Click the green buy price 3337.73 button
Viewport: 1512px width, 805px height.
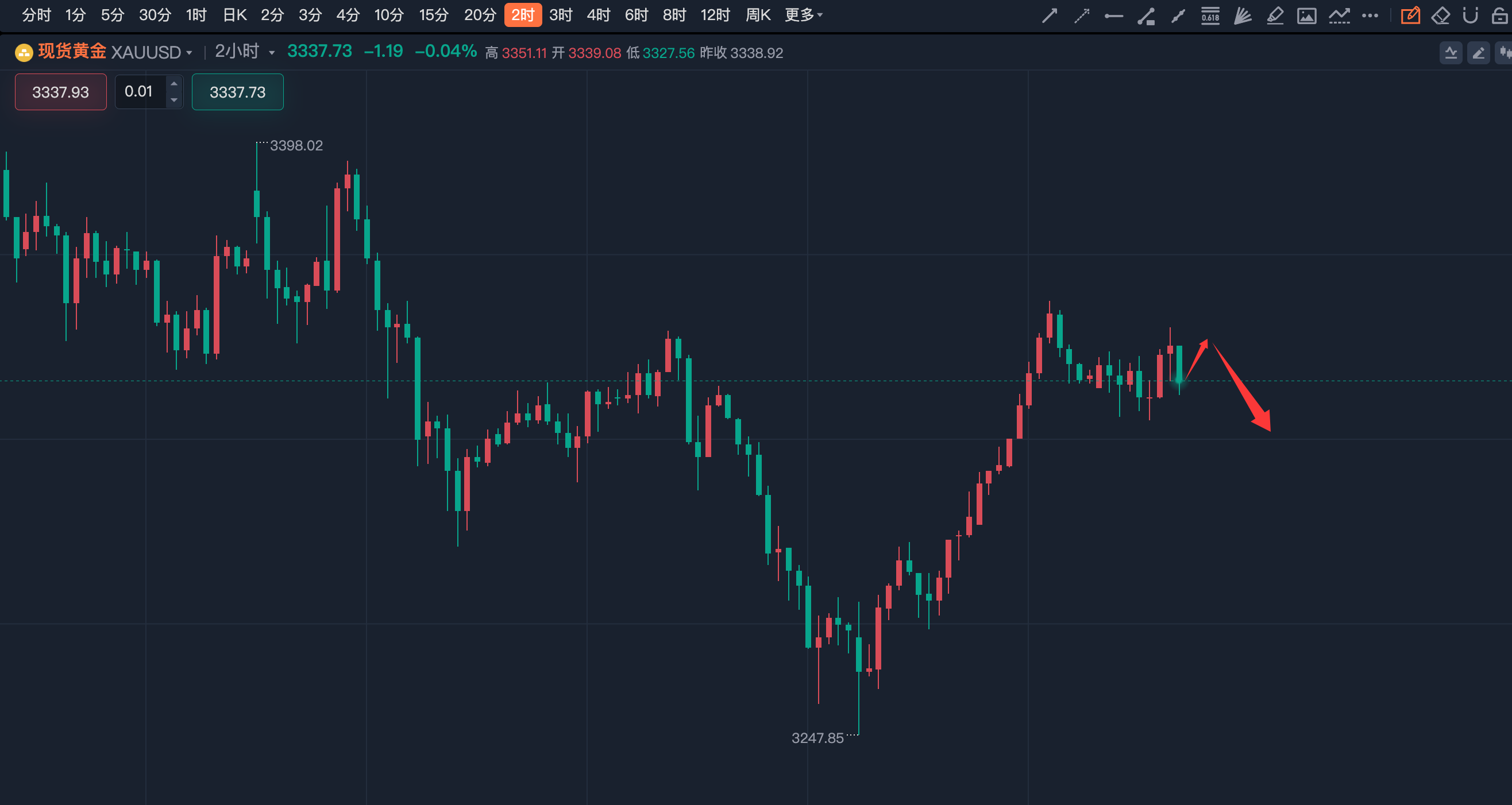point(238,92)
